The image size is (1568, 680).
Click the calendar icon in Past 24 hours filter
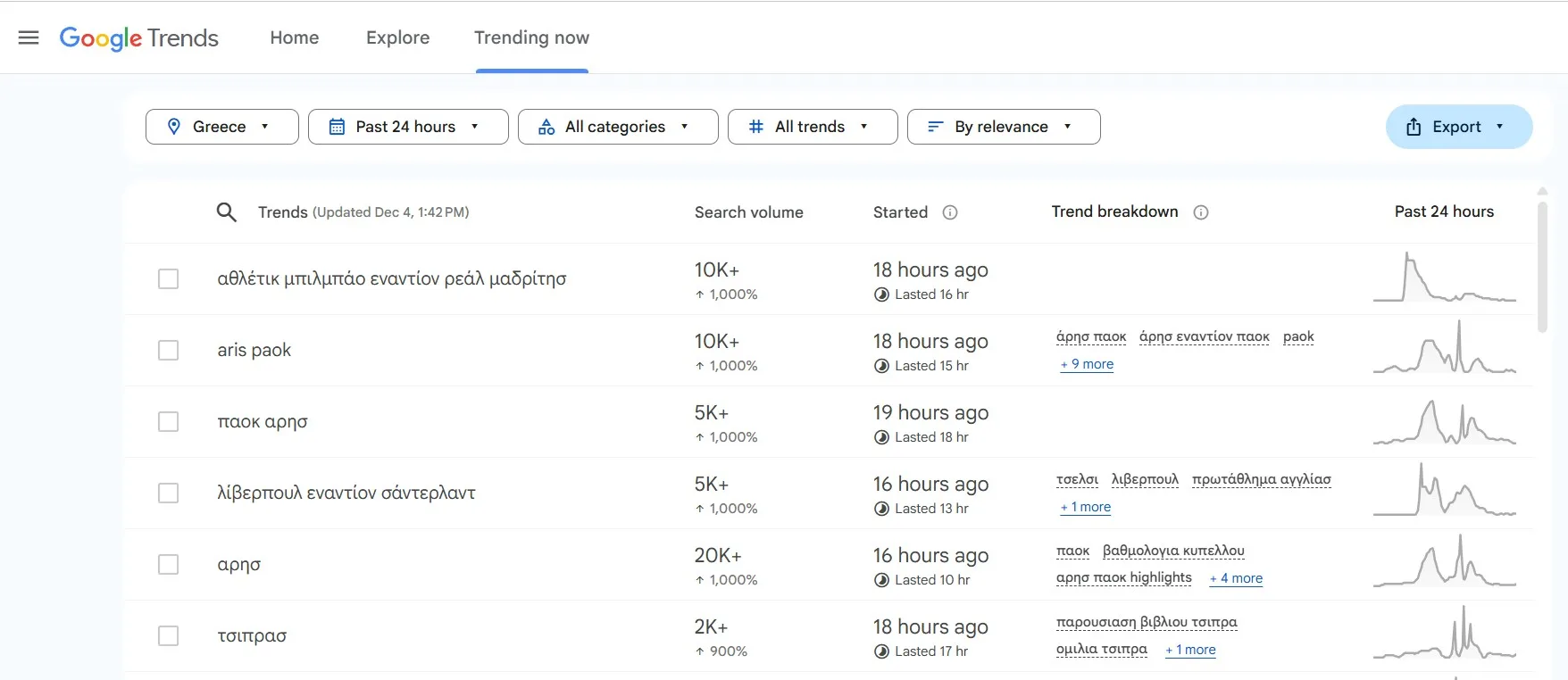coord(337,127)
